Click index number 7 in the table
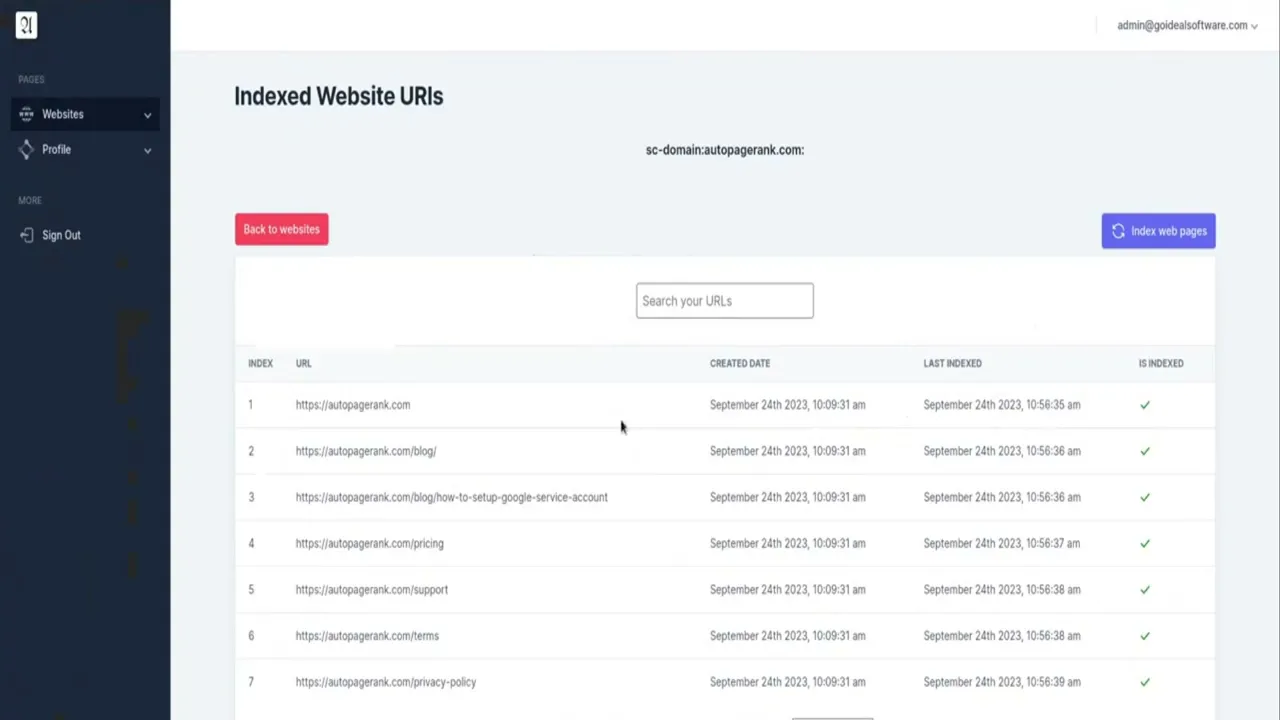The width and height of the screenshot is (1280, 720). [251, 682]
